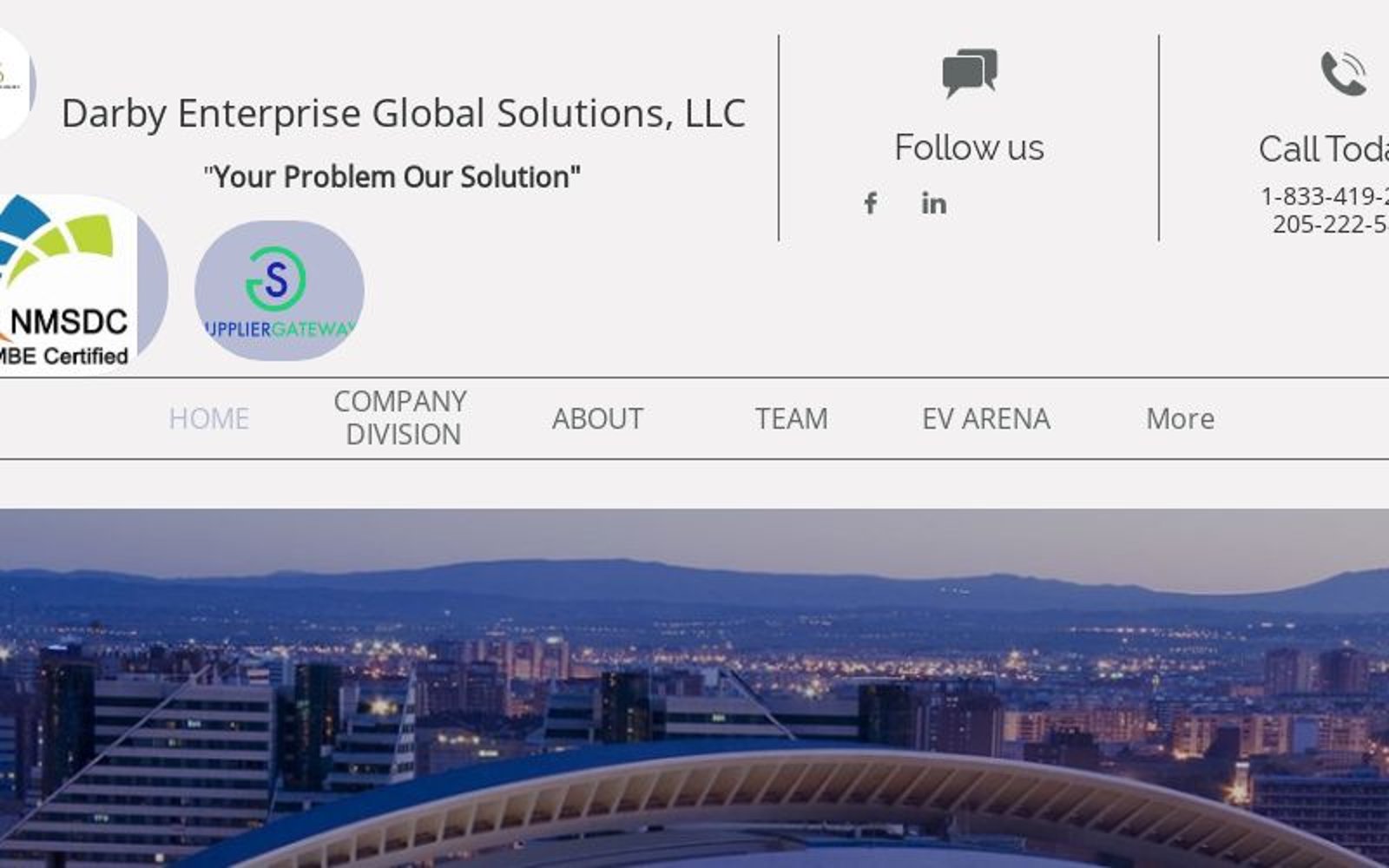Visit the EV ARENA page
Screen dimensions: 1389x868
pos(986,419)
